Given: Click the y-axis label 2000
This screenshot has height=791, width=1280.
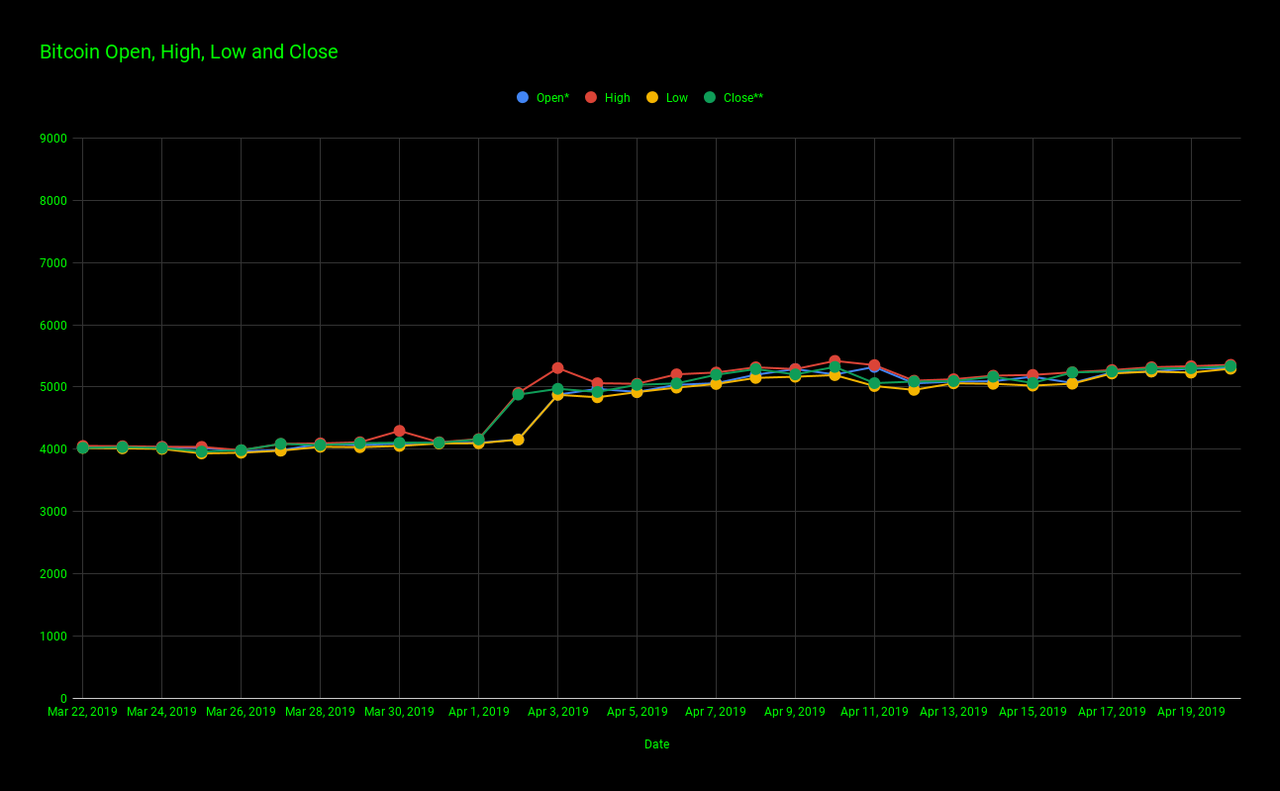Looking at the screenshot, I should pyautogui.click(x=55, y=574).
